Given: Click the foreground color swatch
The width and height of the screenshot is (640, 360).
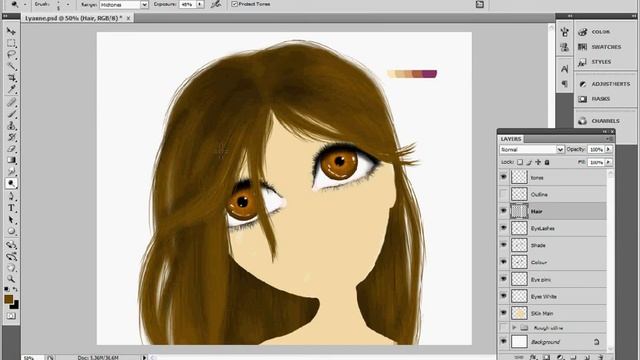Looking at the screenshot, I should click(x=9, y=299).
